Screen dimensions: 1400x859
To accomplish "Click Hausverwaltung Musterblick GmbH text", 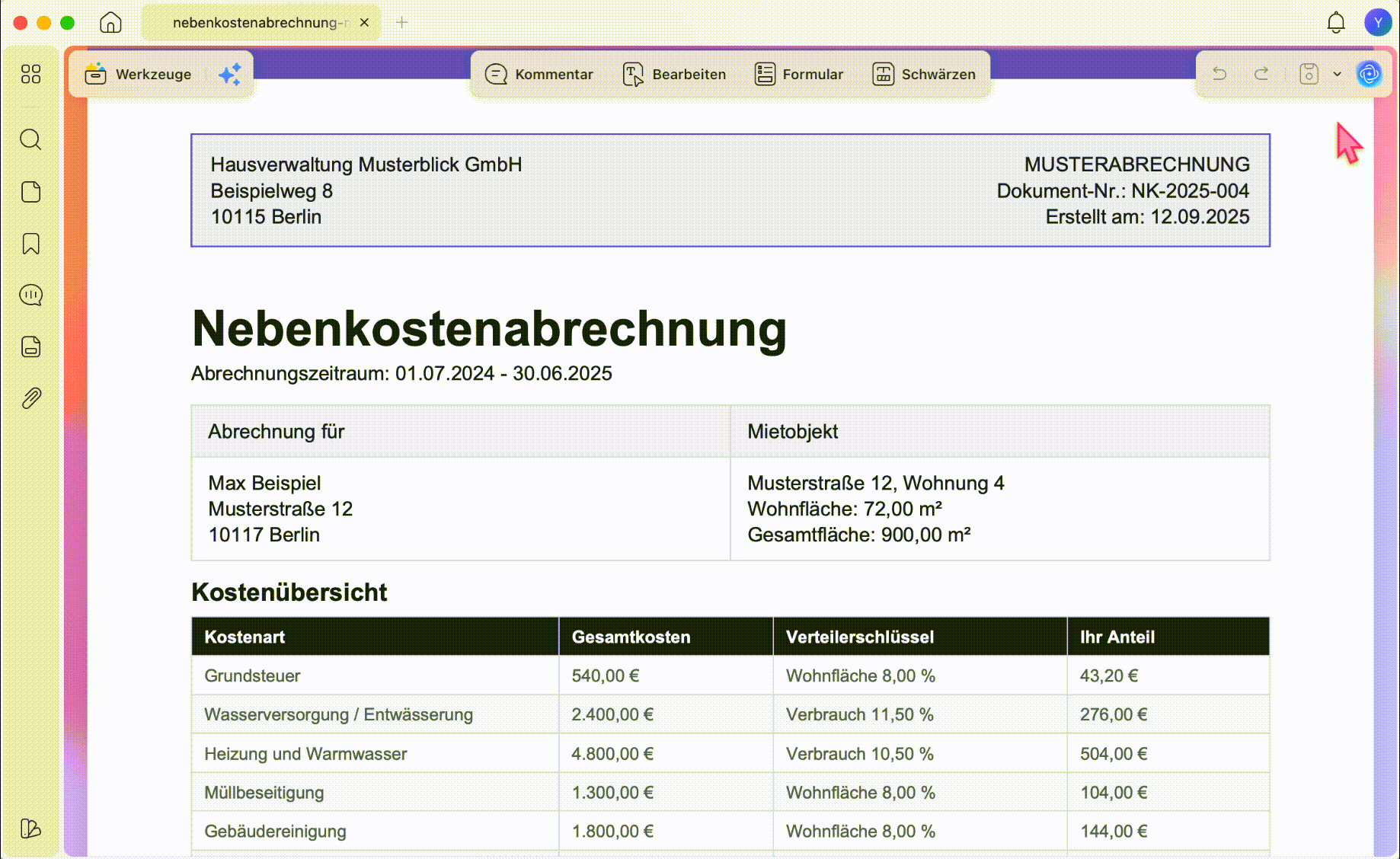I will pos(366,164).
